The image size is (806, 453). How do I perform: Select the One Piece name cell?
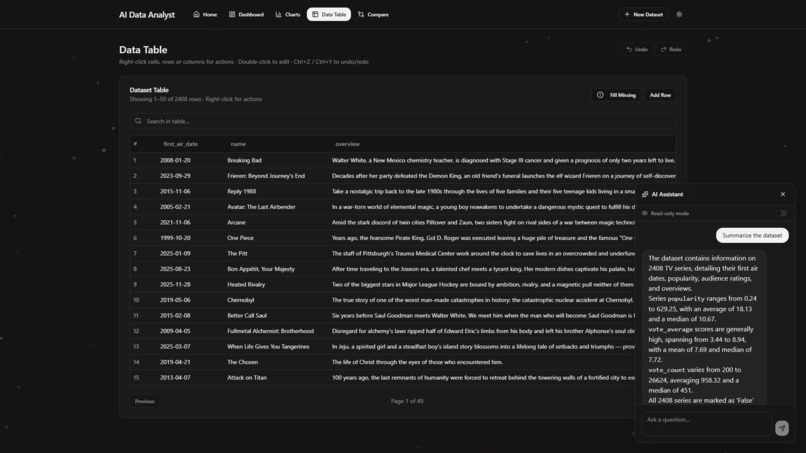tap(241, 238)
